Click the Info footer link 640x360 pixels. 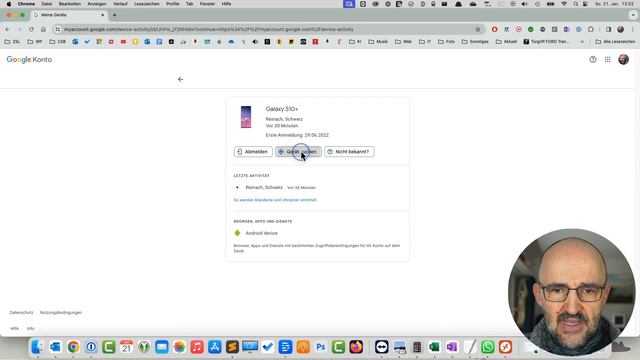click(x=31, y=328)
